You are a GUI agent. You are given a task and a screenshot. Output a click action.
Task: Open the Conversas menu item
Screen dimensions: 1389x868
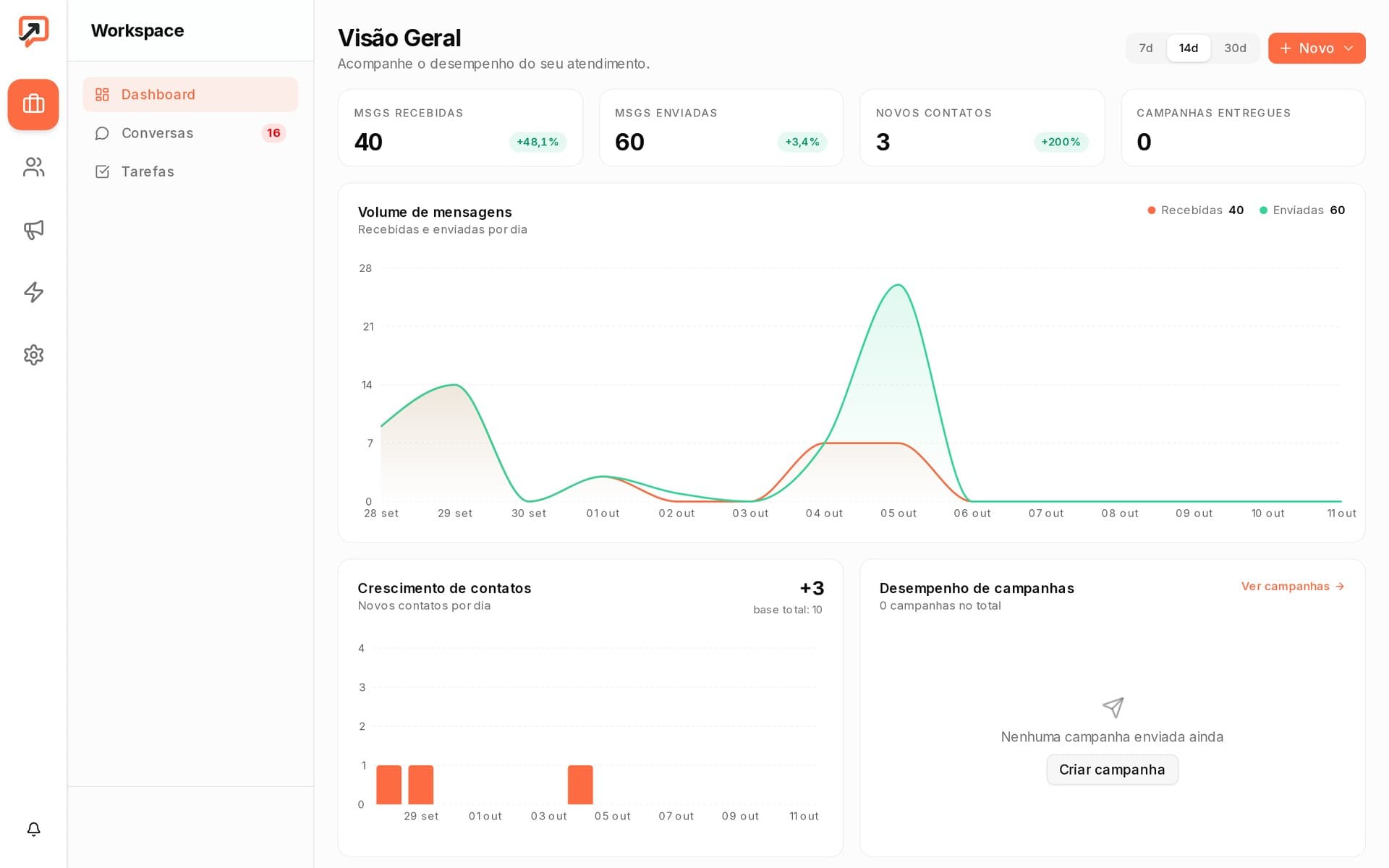point(190,133)
